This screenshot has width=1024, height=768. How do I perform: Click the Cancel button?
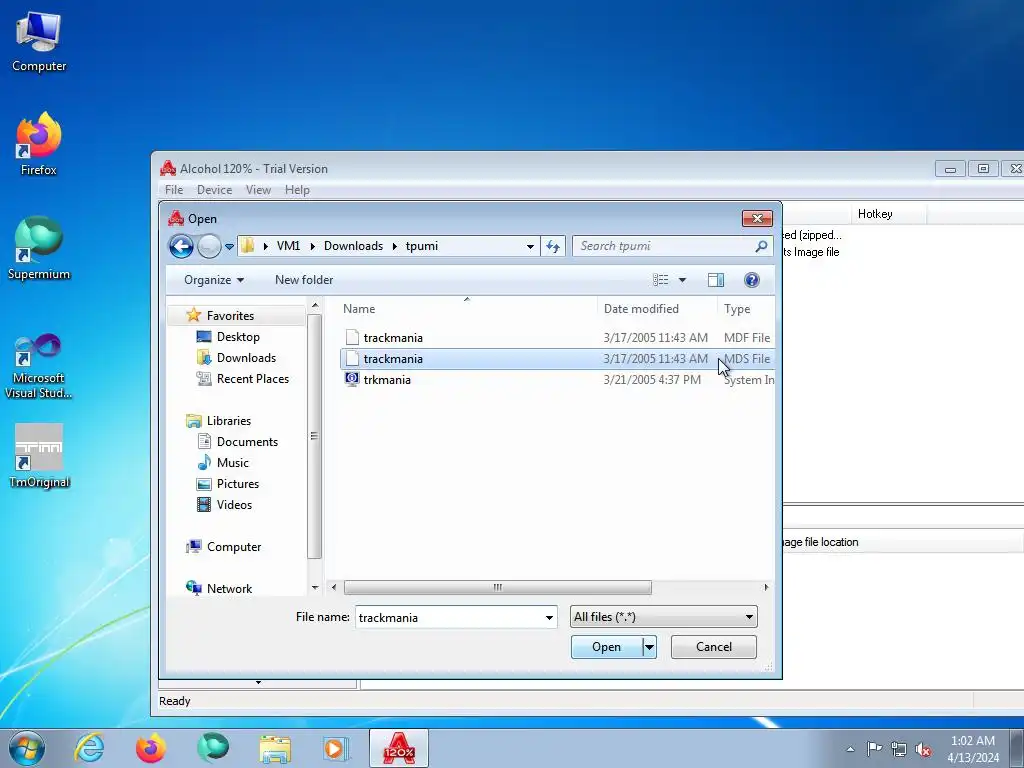[714, 647]
